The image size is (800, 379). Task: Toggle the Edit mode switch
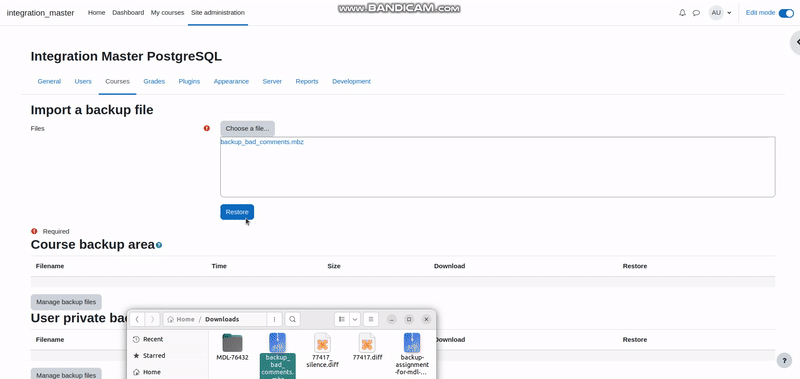pyautogui.click(x=786, y=13)
